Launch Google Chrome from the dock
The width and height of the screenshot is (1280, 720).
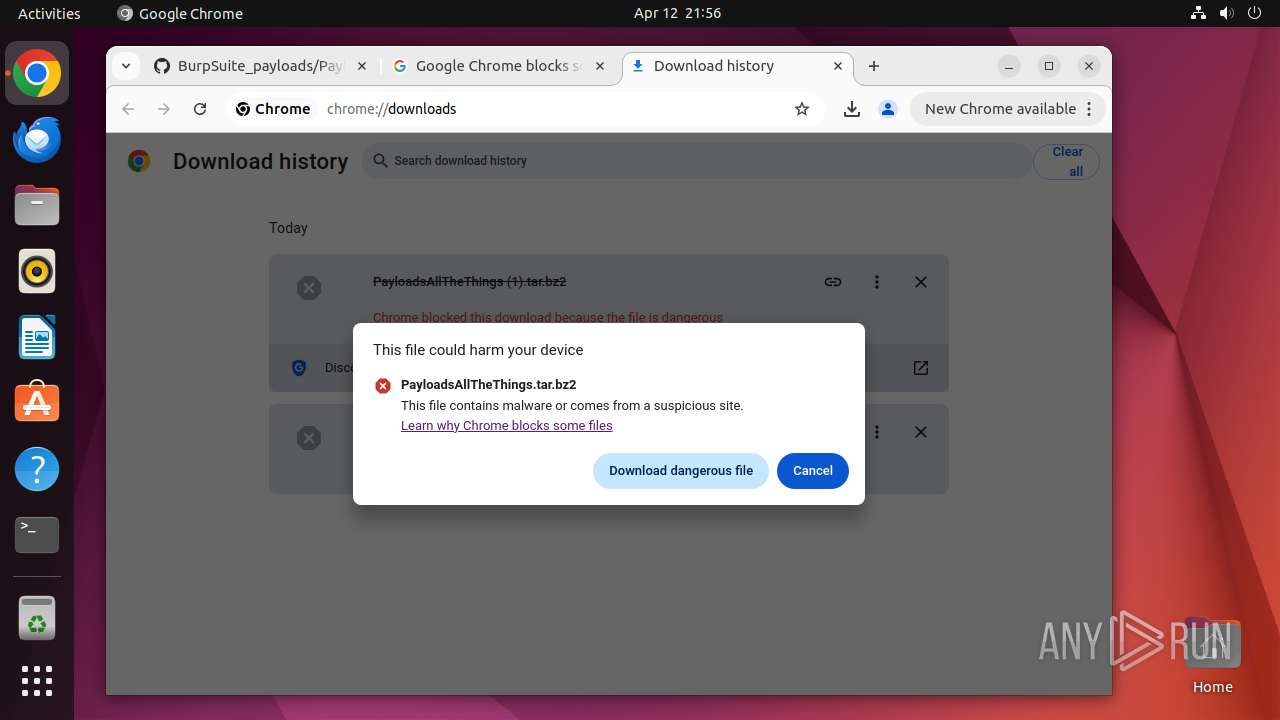(x=37, y=73)
